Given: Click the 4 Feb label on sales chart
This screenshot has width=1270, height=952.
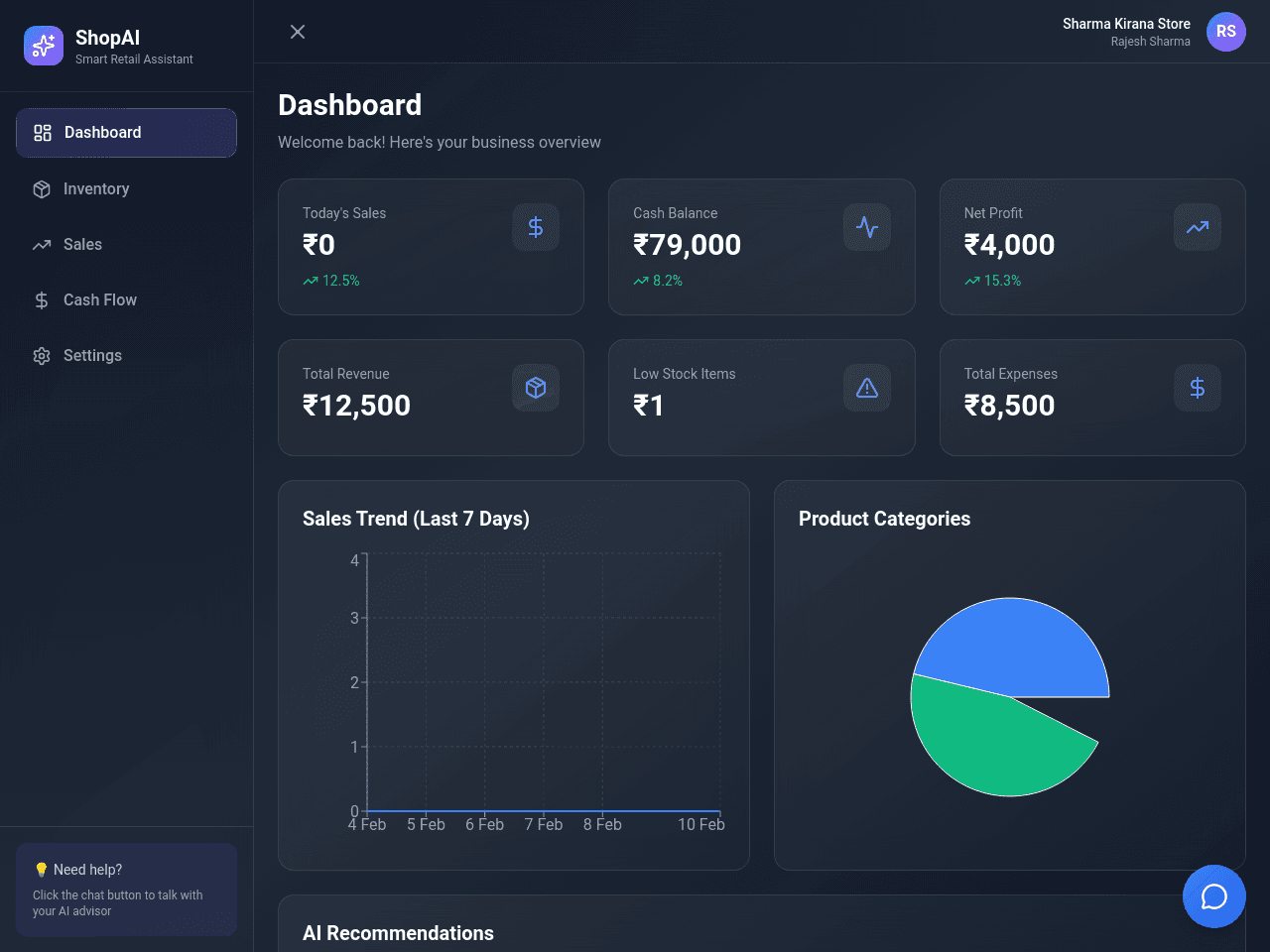Looking at the screenshot, I should click(367, 824).
